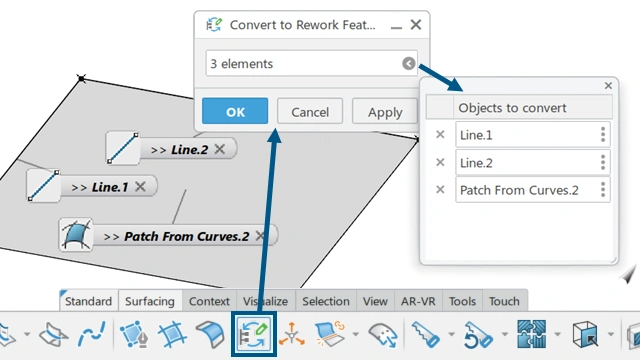The height and width of the screenshot is (360, 640).
Task: Click the 3 elements selection field
Action: coord(312,63)
